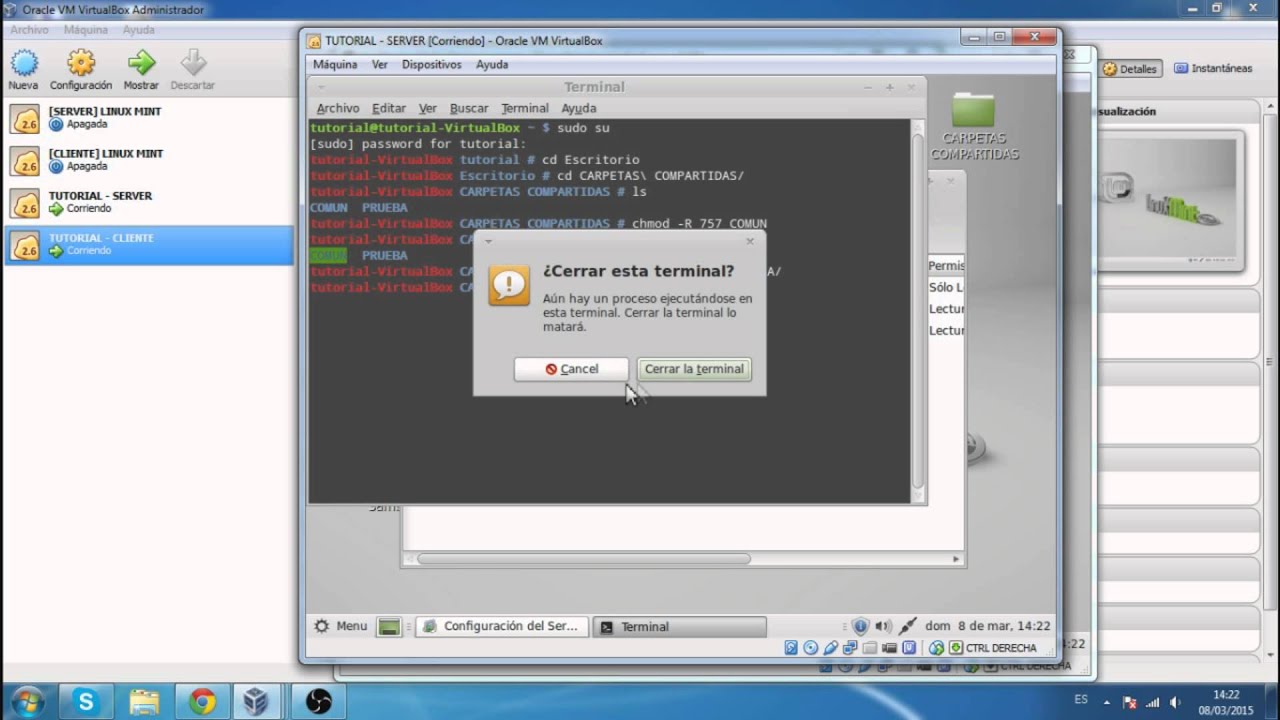1280x720 pixels.
Task: Open the Terminal menu in the terminal menubar
Action: [525, 108]
